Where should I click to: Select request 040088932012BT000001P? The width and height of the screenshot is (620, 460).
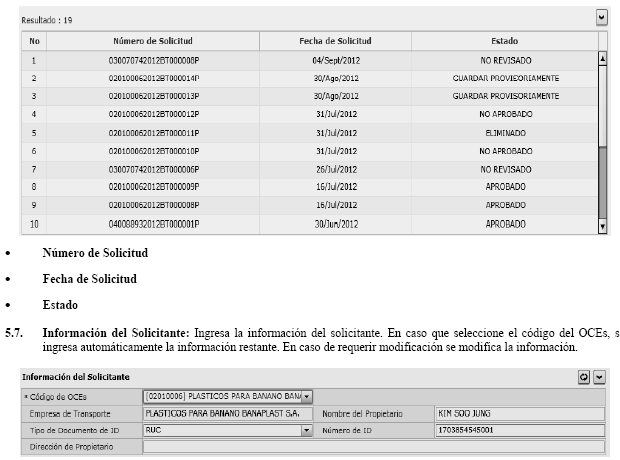[154, 224]
